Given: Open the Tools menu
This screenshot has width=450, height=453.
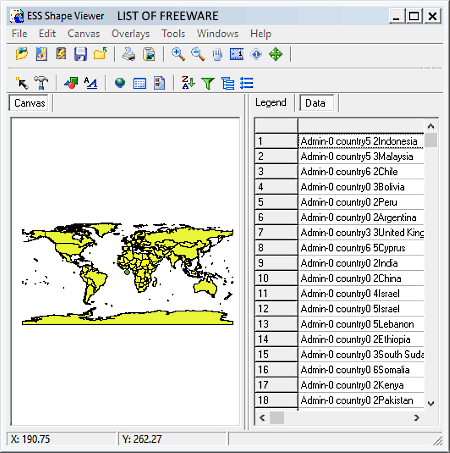Looking at the screenshot, I should (x=173, y=33).
